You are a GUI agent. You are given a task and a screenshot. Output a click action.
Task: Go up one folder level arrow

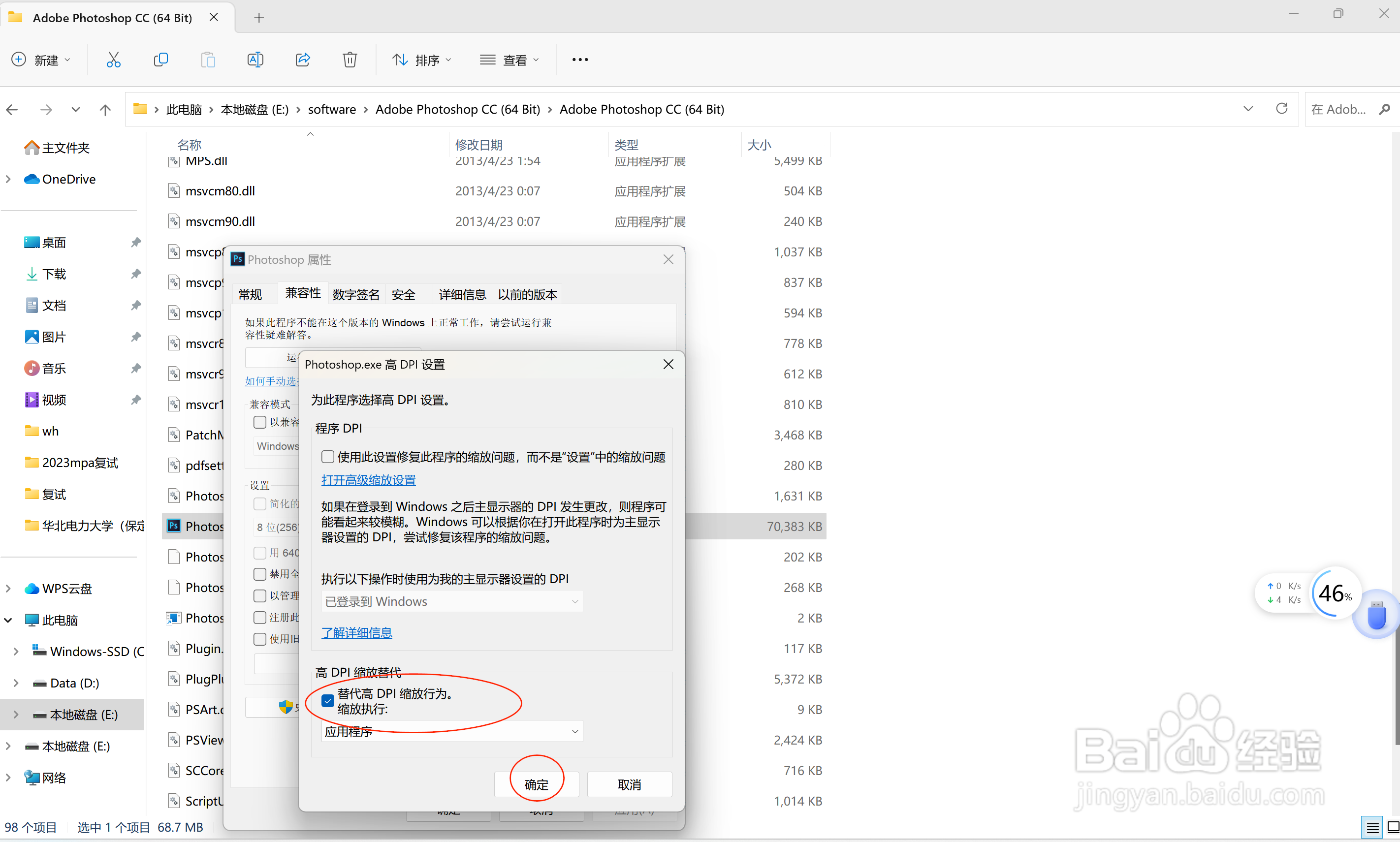[105, 110]
